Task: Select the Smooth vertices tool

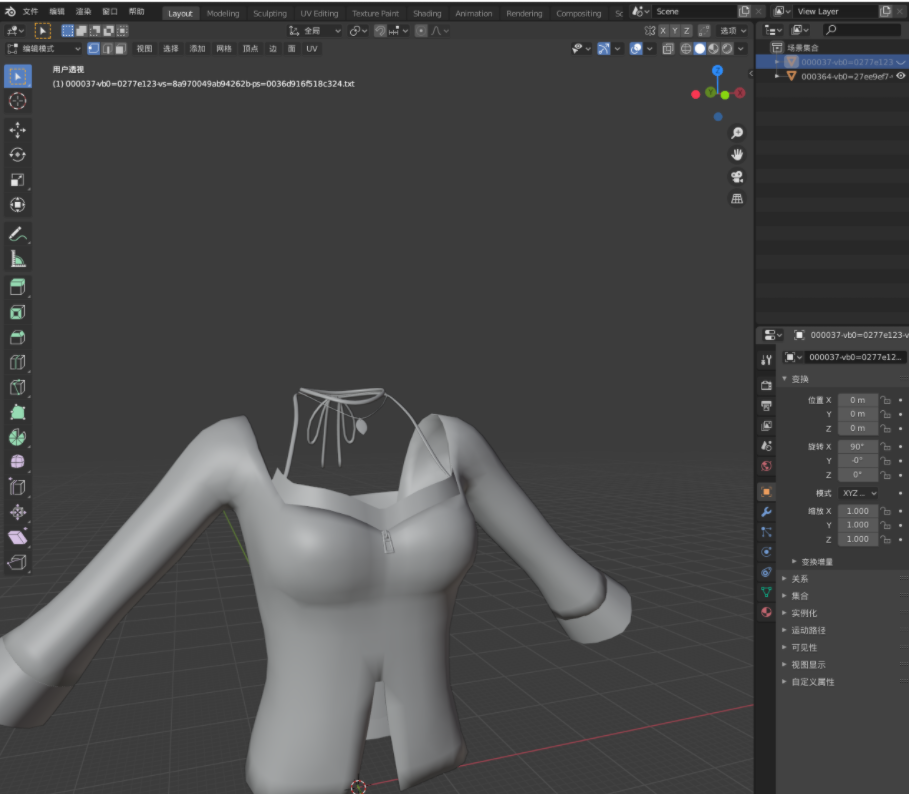Action: click(17, 462)
